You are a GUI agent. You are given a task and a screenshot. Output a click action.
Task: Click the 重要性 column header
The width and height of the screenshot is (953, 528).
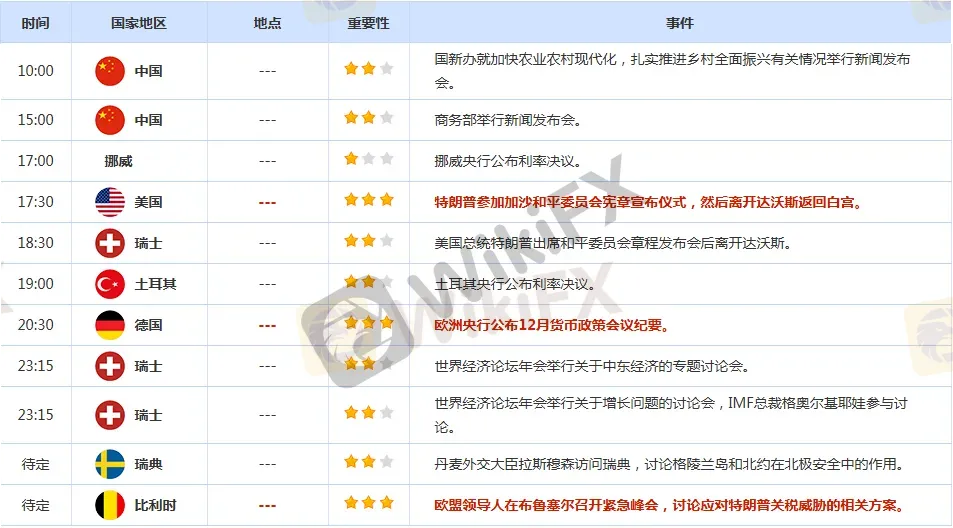point(368,23)
